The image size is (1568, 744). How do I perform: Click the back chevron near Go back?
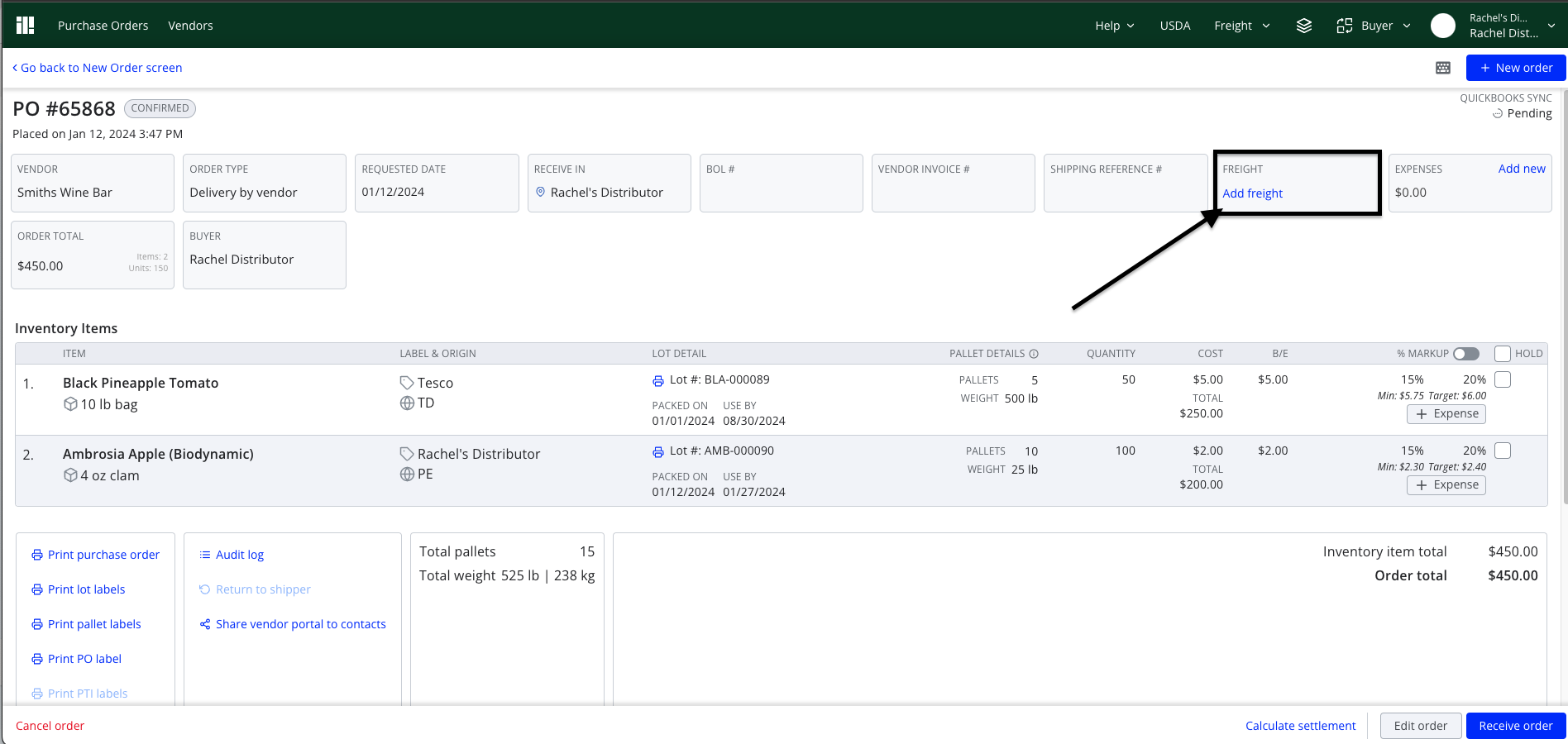[x=15, y=68]
